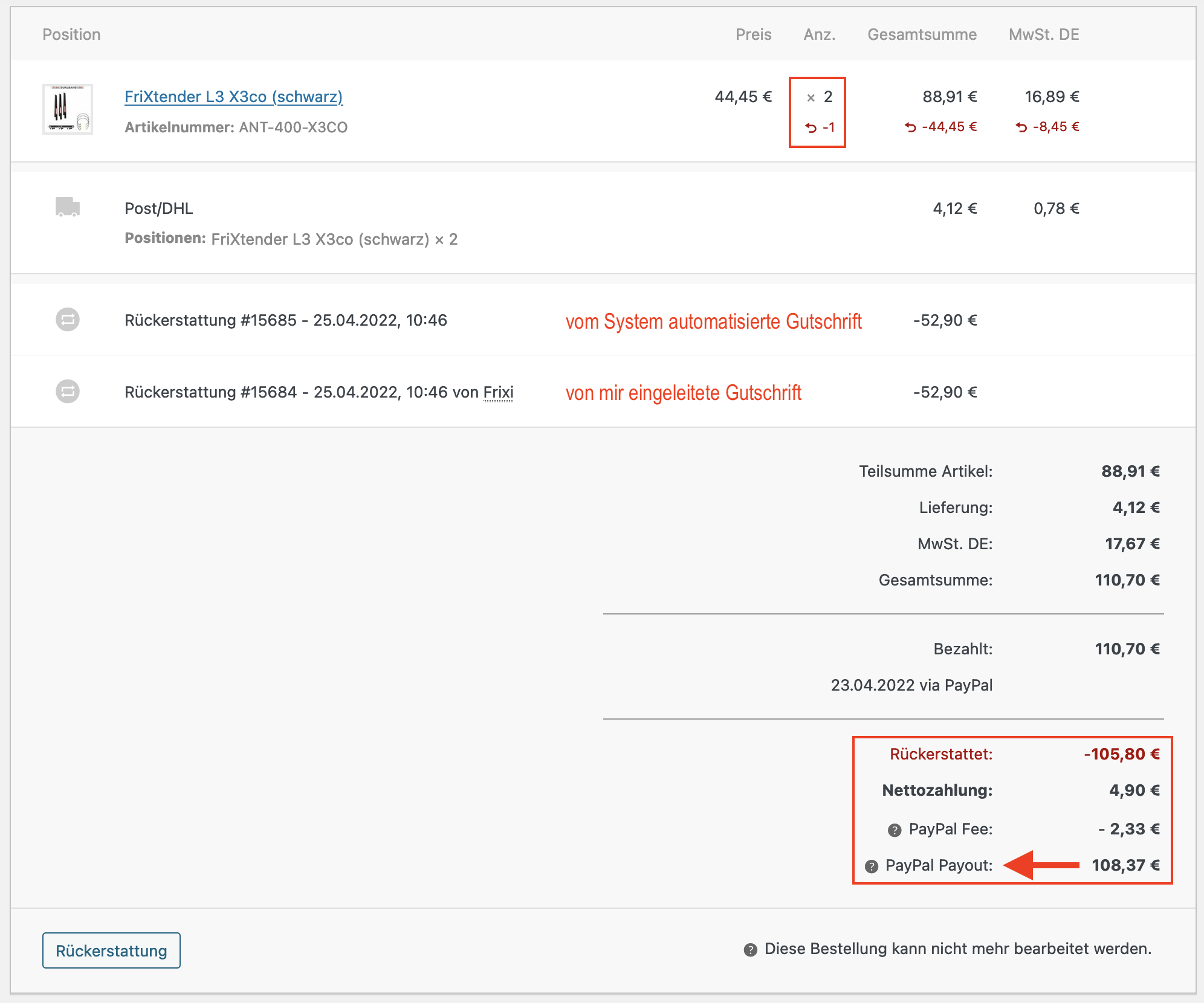Click help icon beside order not editable notice
This screenshot has width=1204, height=1003.
[x=750, y=950]
